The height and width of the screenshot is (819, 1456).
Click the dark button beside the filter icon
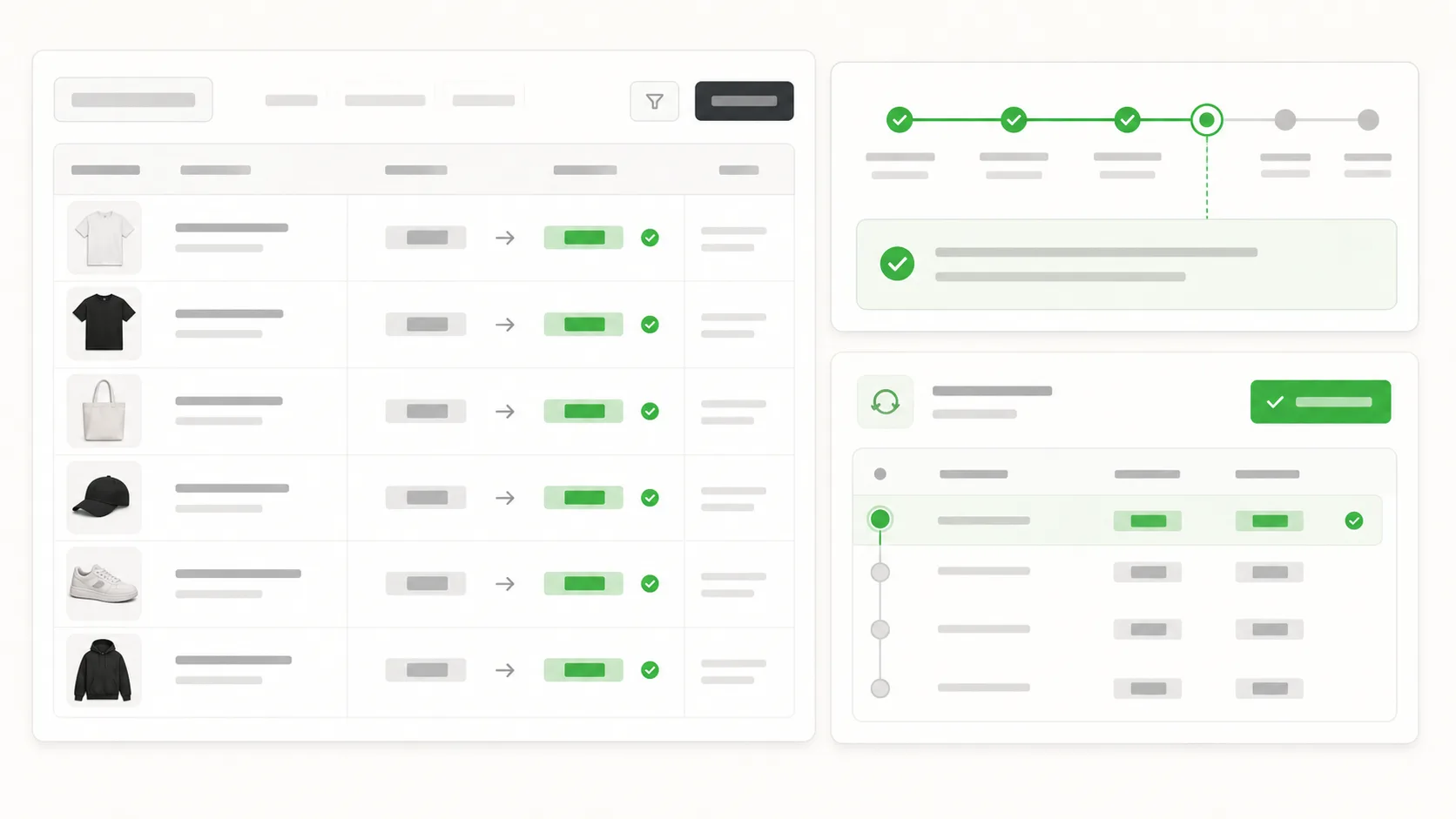coord(744,101)
